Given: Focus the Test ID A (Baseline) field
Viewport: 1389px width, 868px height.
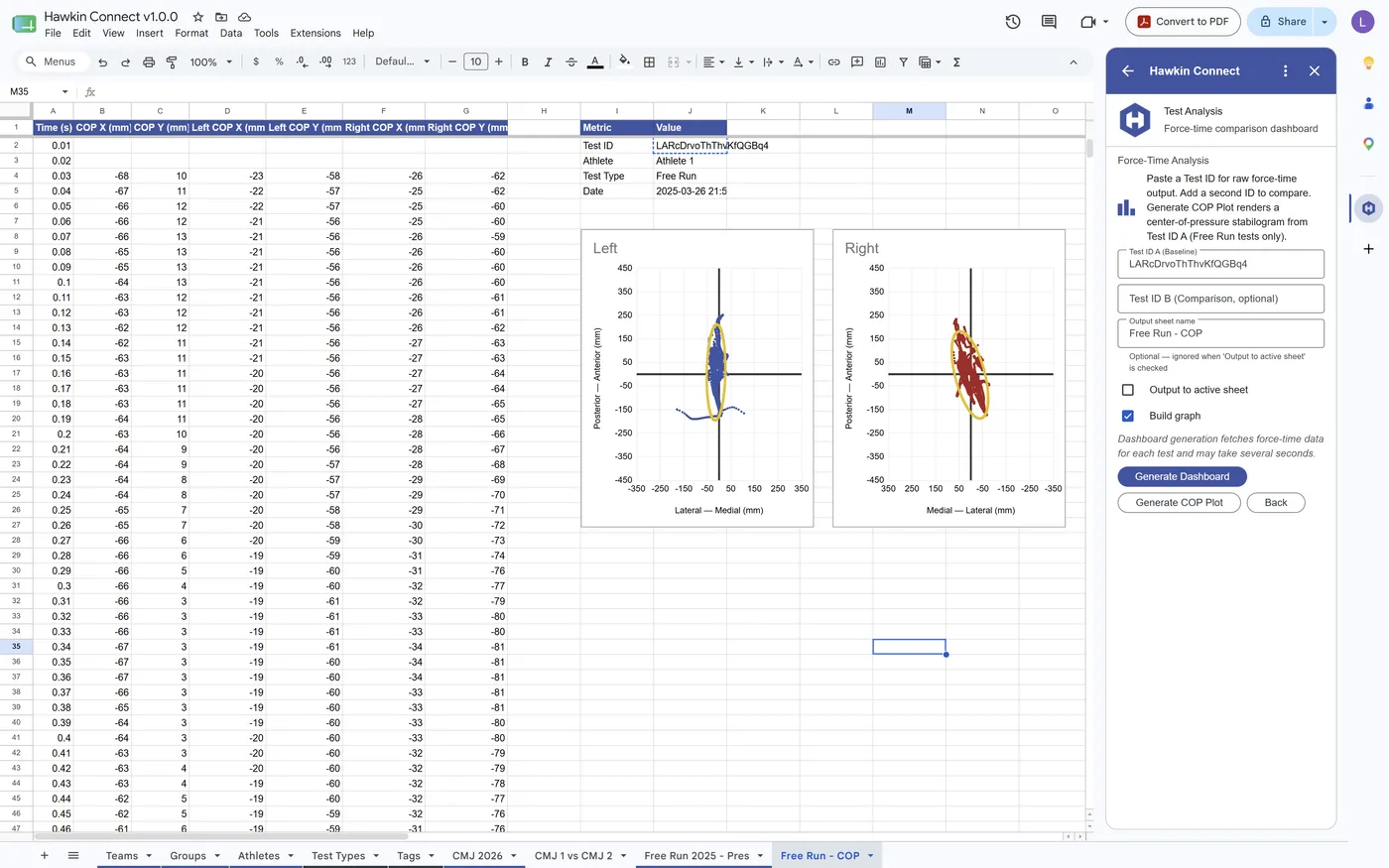Looking at the screenshot, I should click(1220, 264).
